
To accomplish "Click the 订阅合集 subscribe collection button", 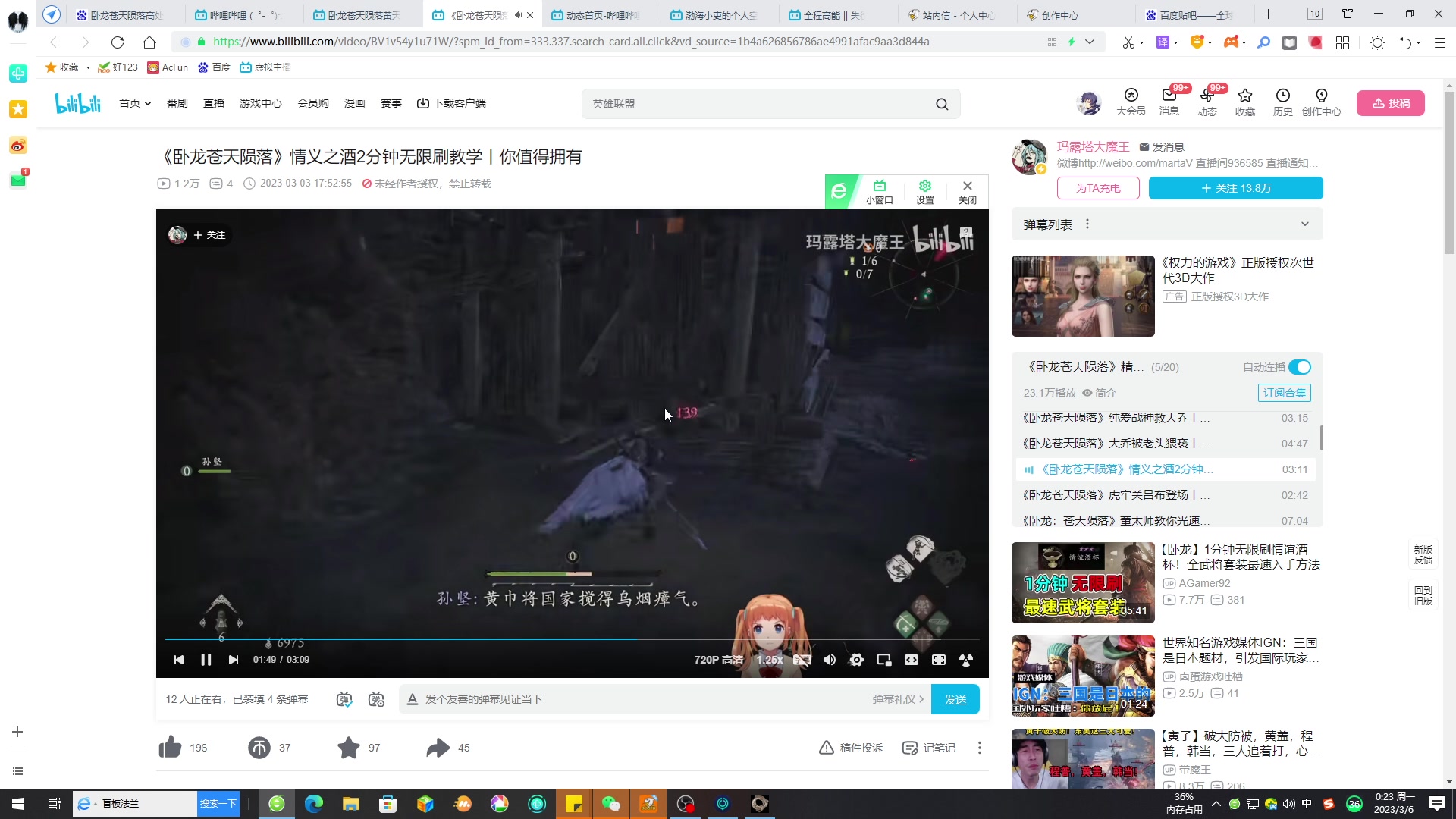I will click(1283, 393).
